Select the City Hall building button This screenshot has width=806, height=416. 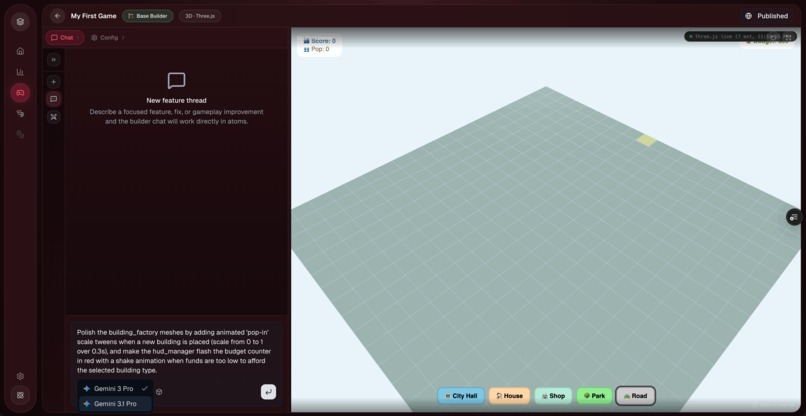coord(461,395)
